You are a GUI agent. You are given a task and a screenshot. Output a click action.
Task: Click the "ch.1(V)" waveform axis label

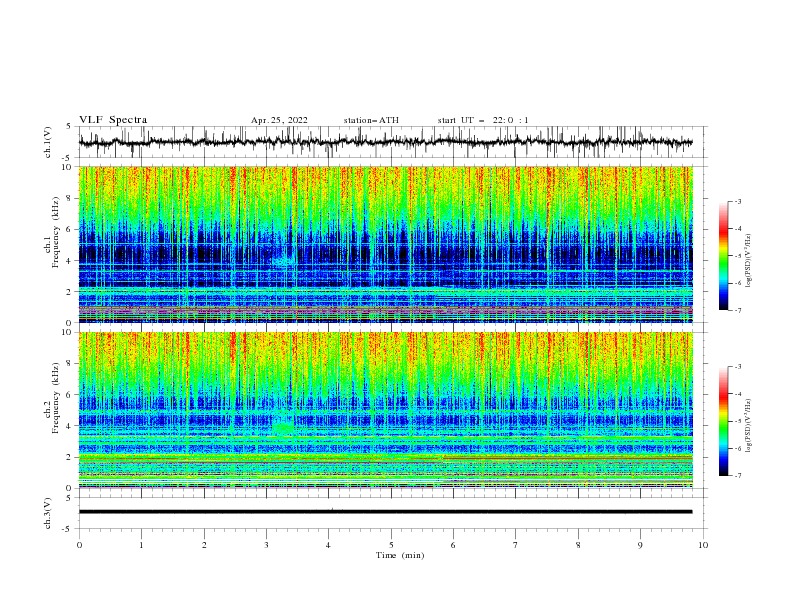[48, 142]
